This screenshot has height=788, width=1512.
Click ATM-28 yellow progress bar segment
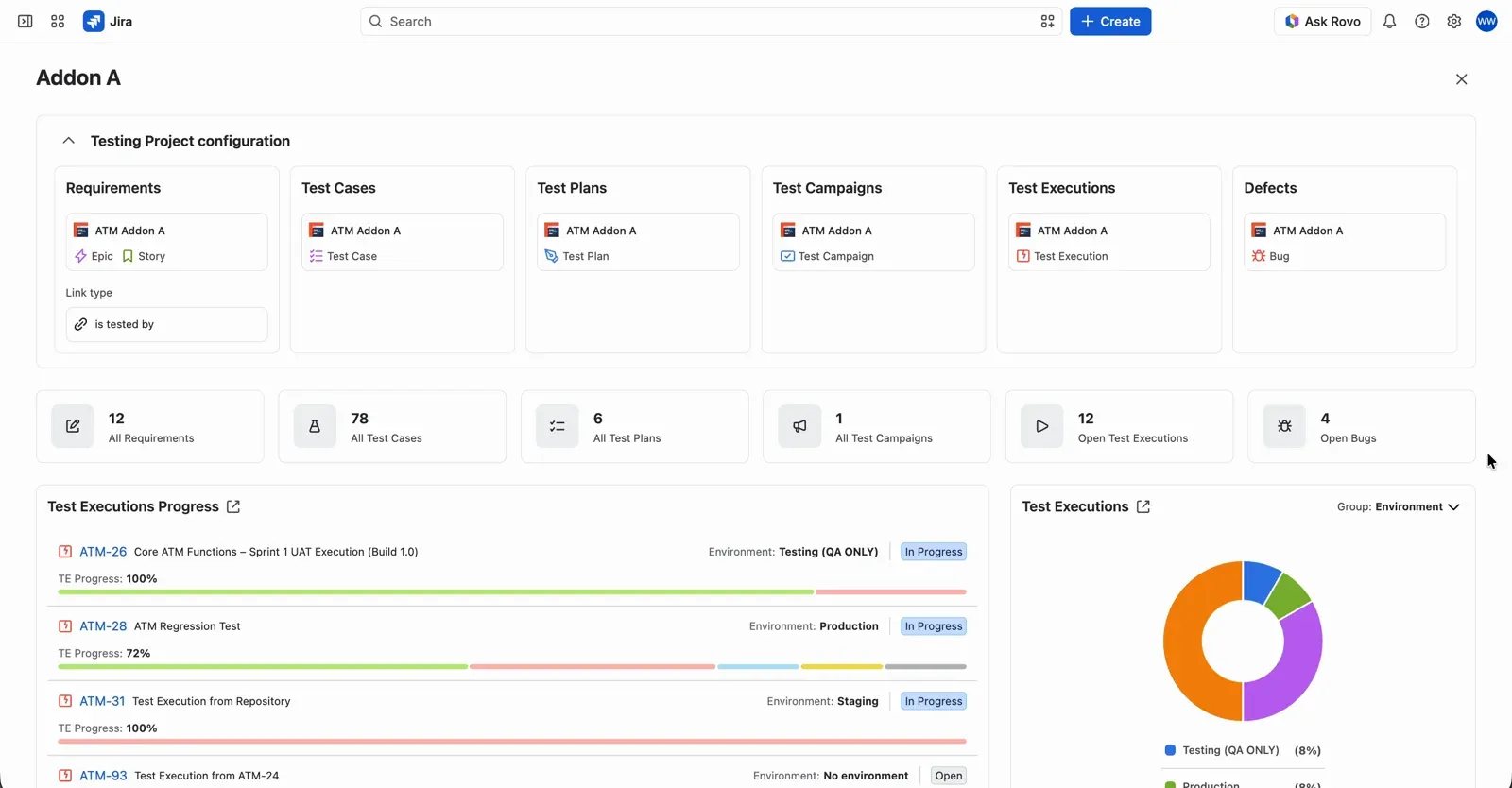point(842,667)
